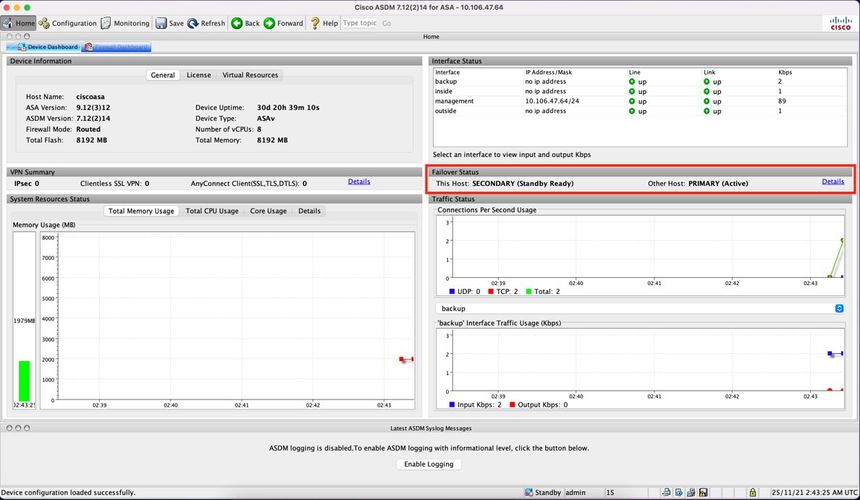Click the Enable Logging button
This screenshot has width=860, height=500.
click(x=429, y=464)
